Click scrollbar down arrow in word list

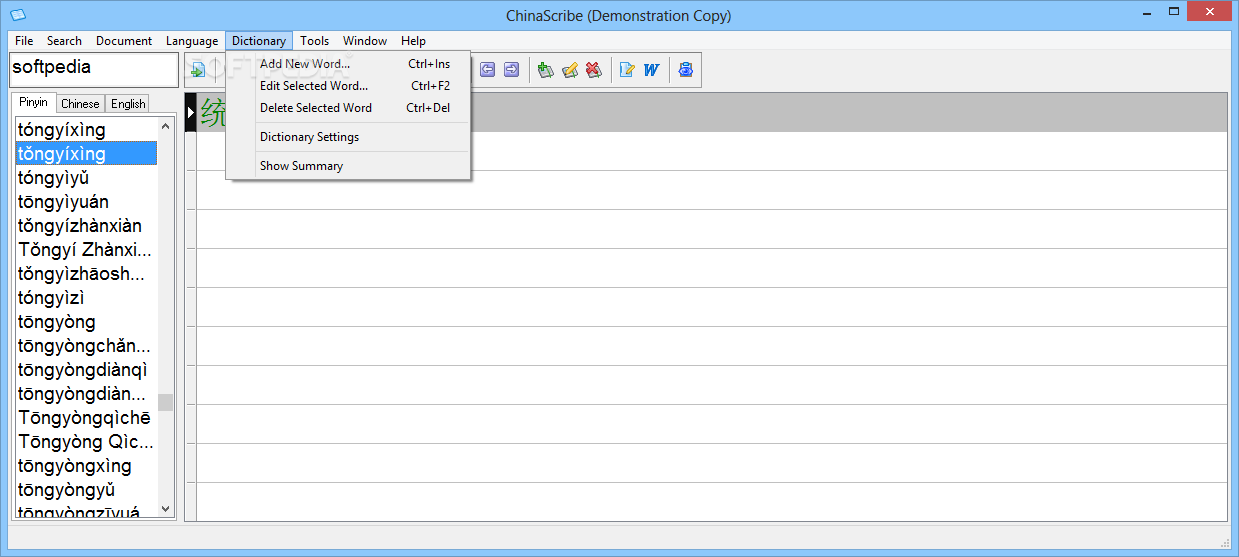(166, 509)
